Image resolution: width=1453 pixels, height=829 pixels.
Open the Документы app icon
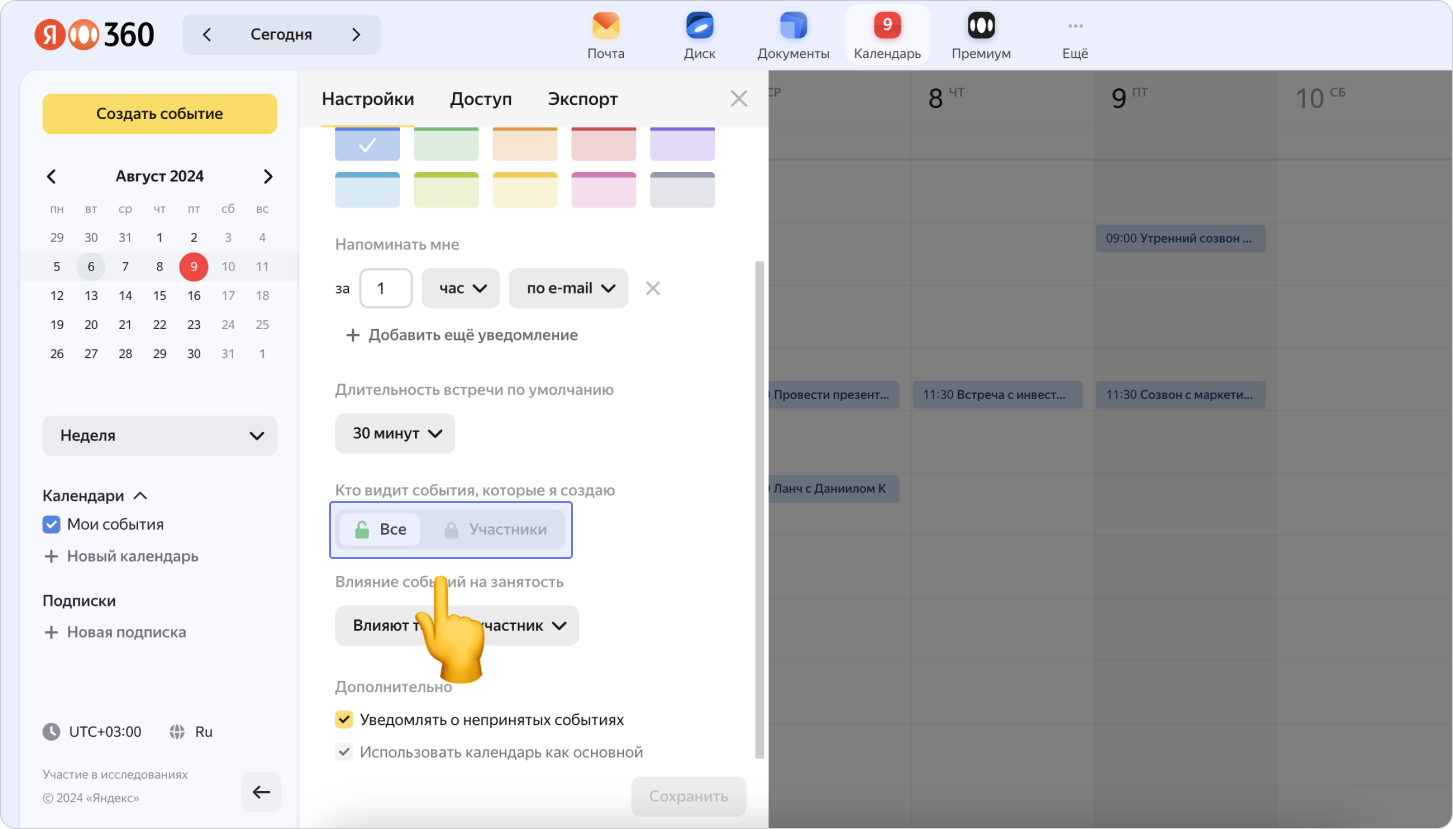click(x=793, y=26)
